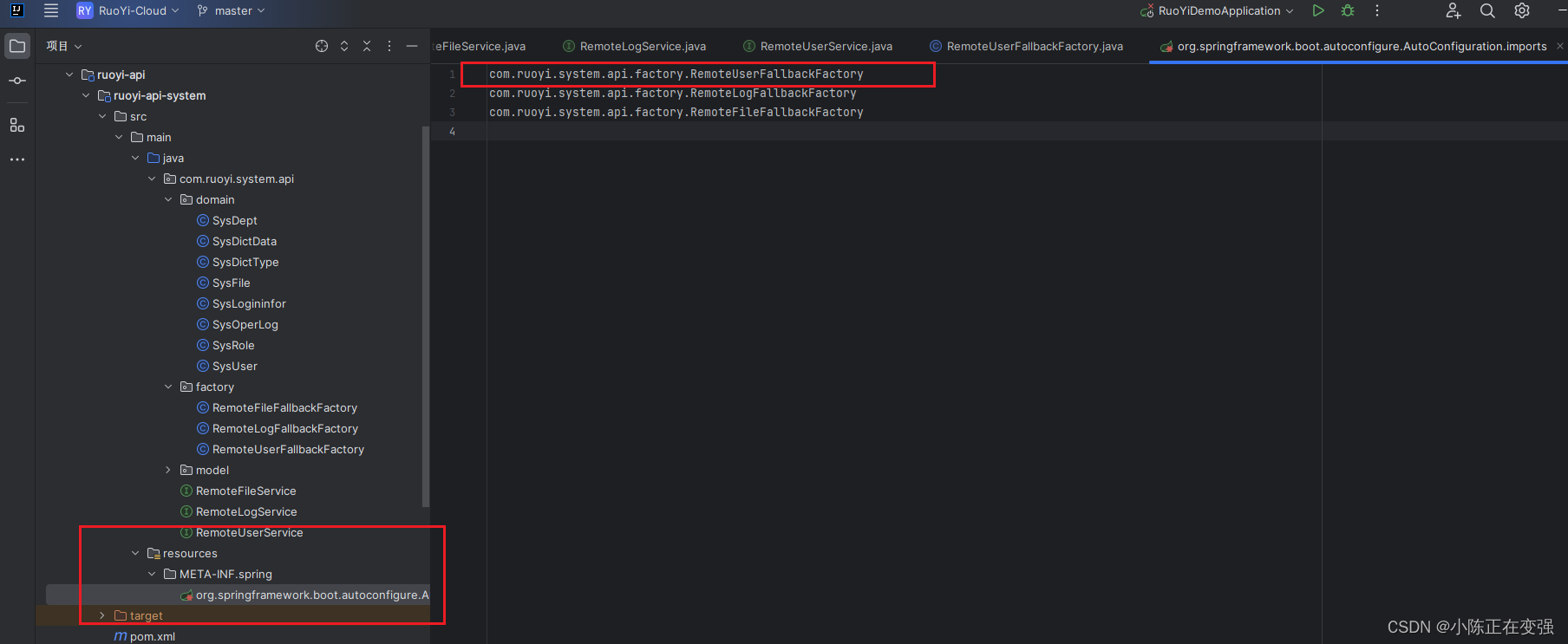Open RemoteFileService interface in tree
Viewport: 1568px width, 644px height.
click(x=238, y=491)
